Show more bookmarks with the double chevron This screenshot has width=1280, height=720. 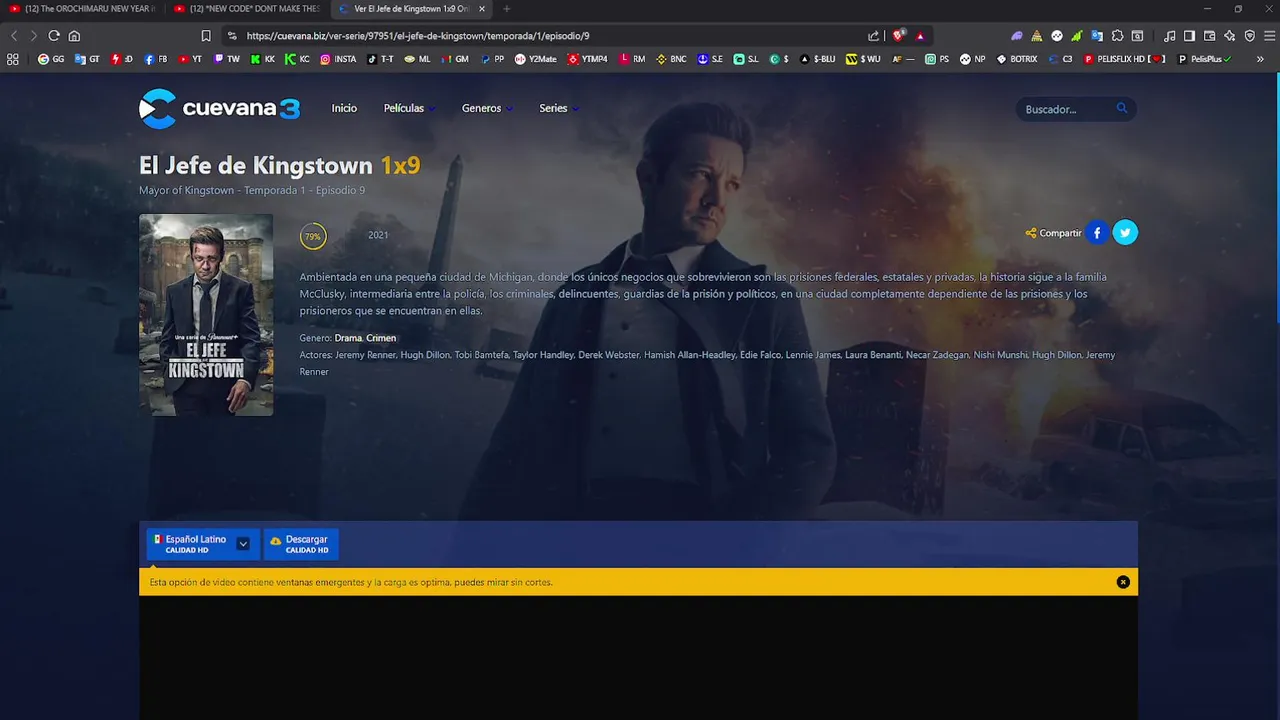coord(1260,59)
